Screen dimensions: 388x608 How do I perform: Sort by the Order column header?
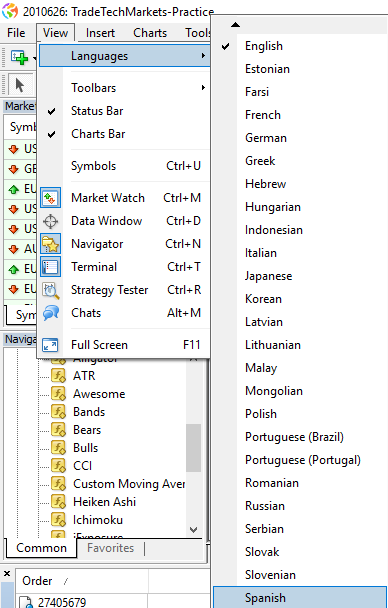(x=81, y=581)
